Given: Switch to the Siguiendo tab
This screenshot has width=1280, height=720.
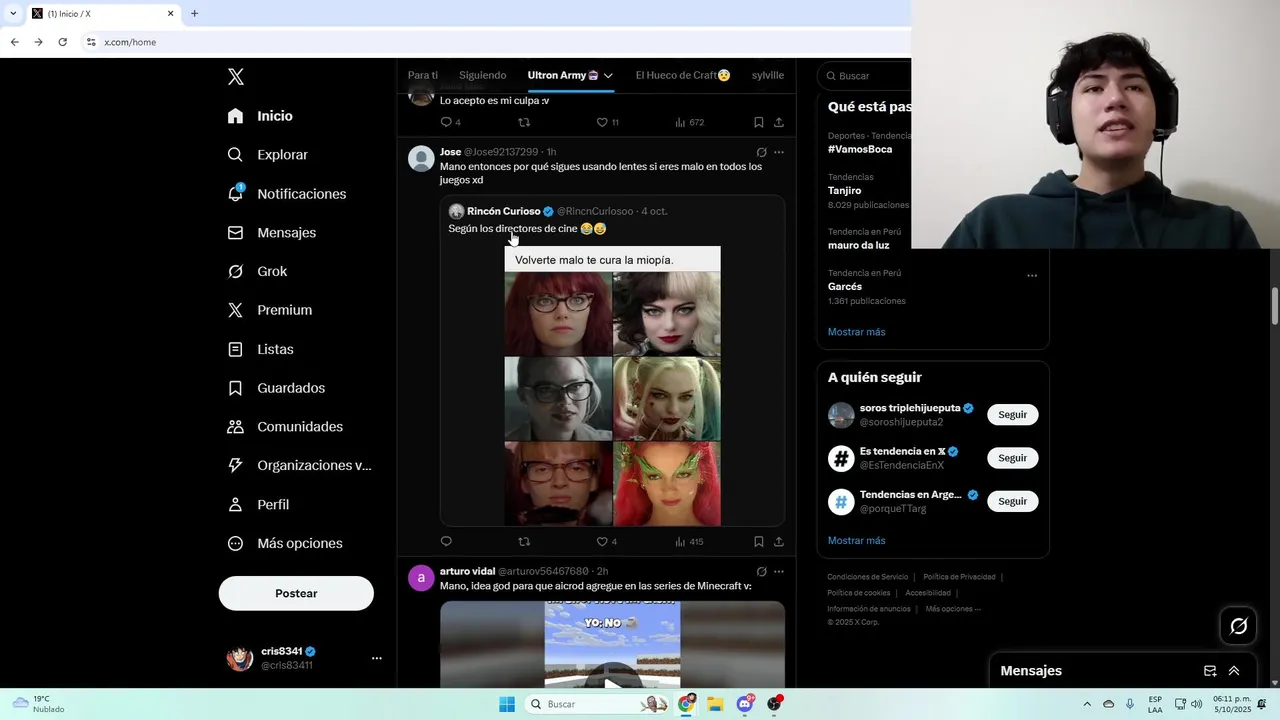Looking at the screenshot, I should [x=483, y=75].
